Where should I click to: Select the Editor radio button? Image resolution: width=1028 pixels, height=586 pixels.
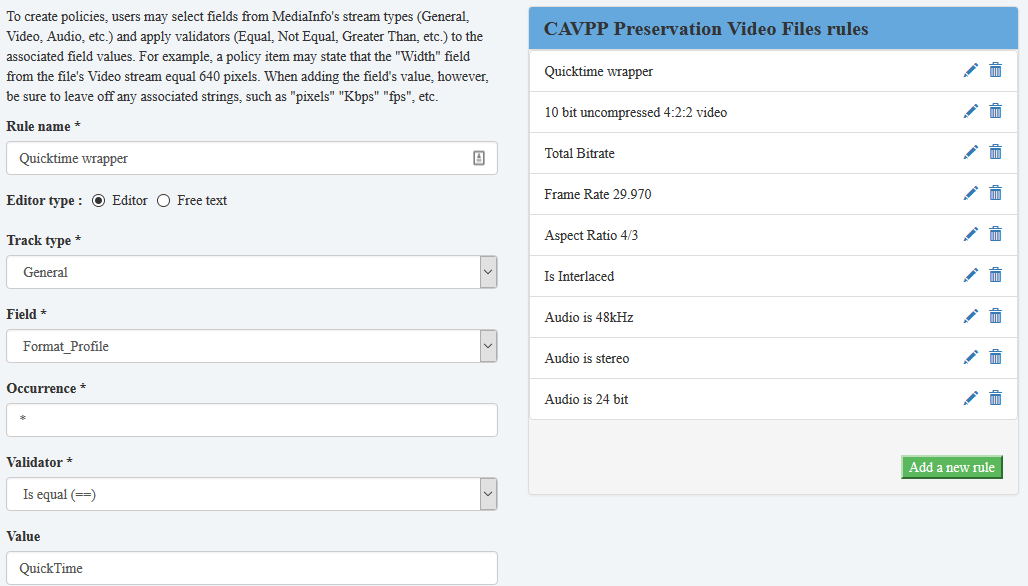(x=98, y=201)
